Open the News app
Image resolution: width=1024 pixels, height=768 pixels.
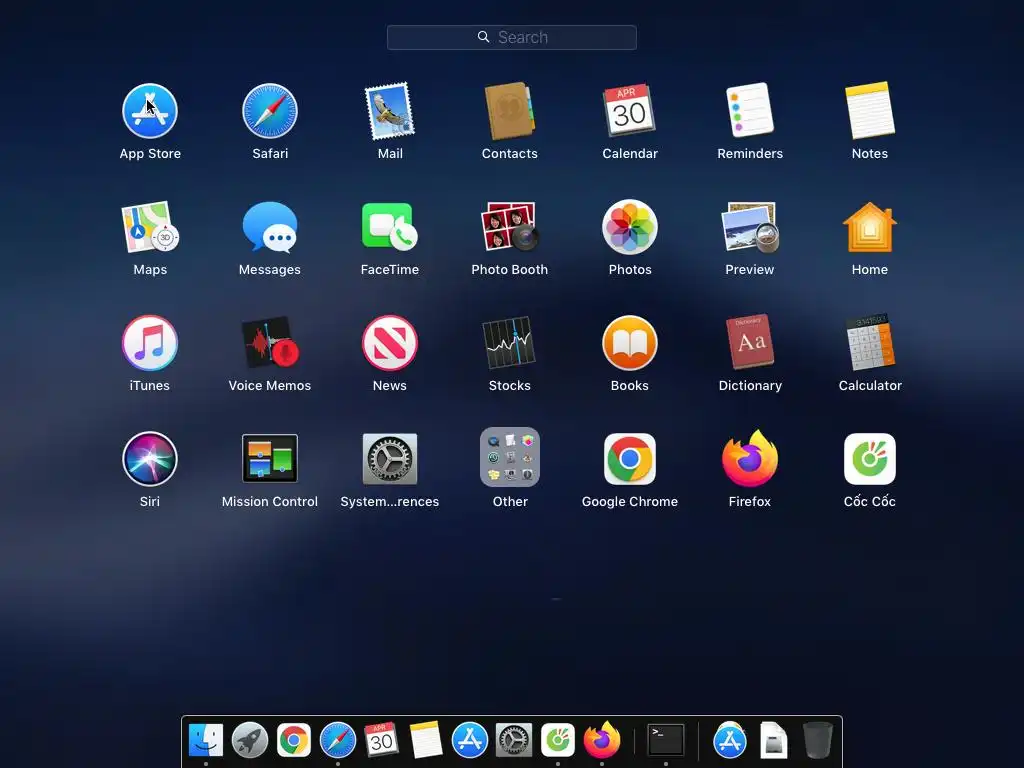[390, 343]
